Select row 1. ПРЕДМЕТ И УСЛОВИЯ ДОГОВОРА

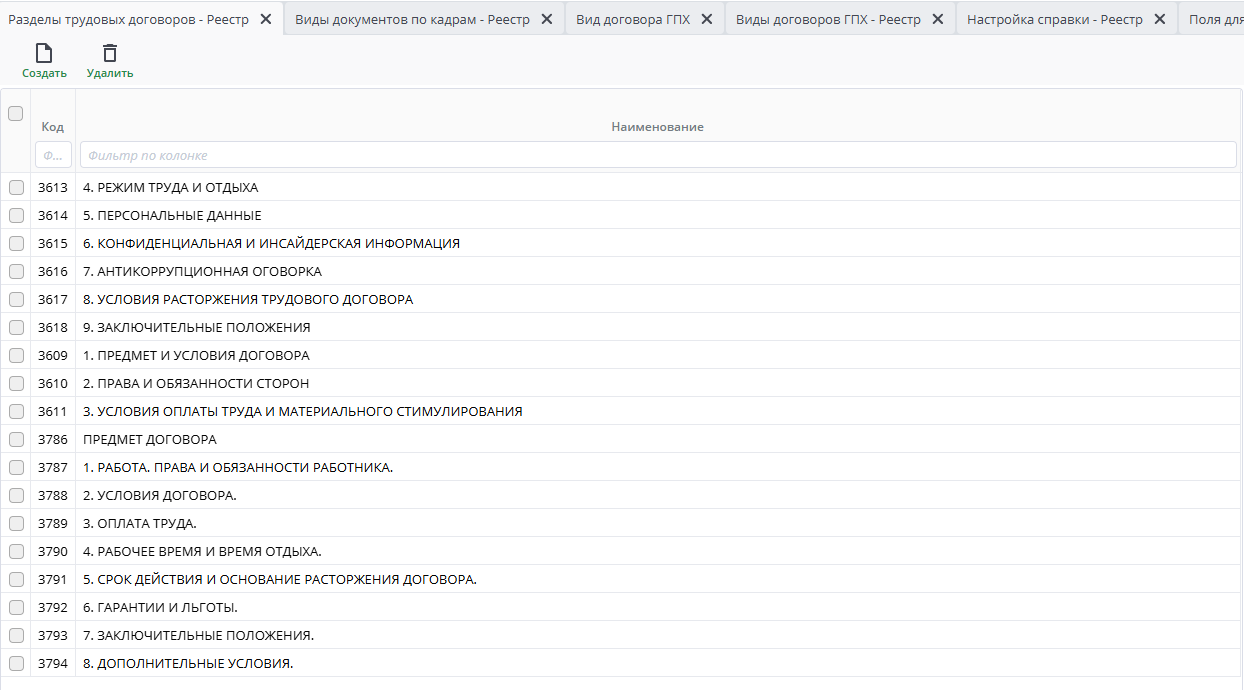point(622,355)
